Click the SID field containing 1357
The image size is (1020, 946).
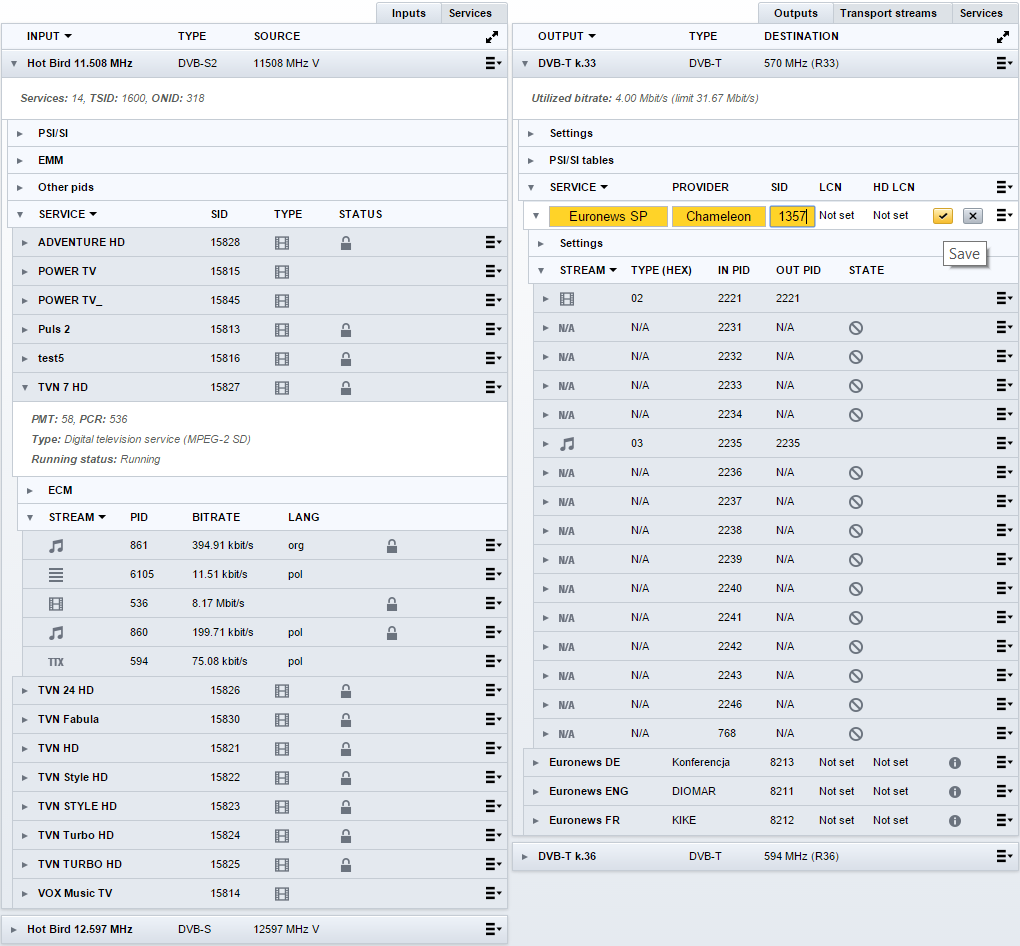pos(792,216)
